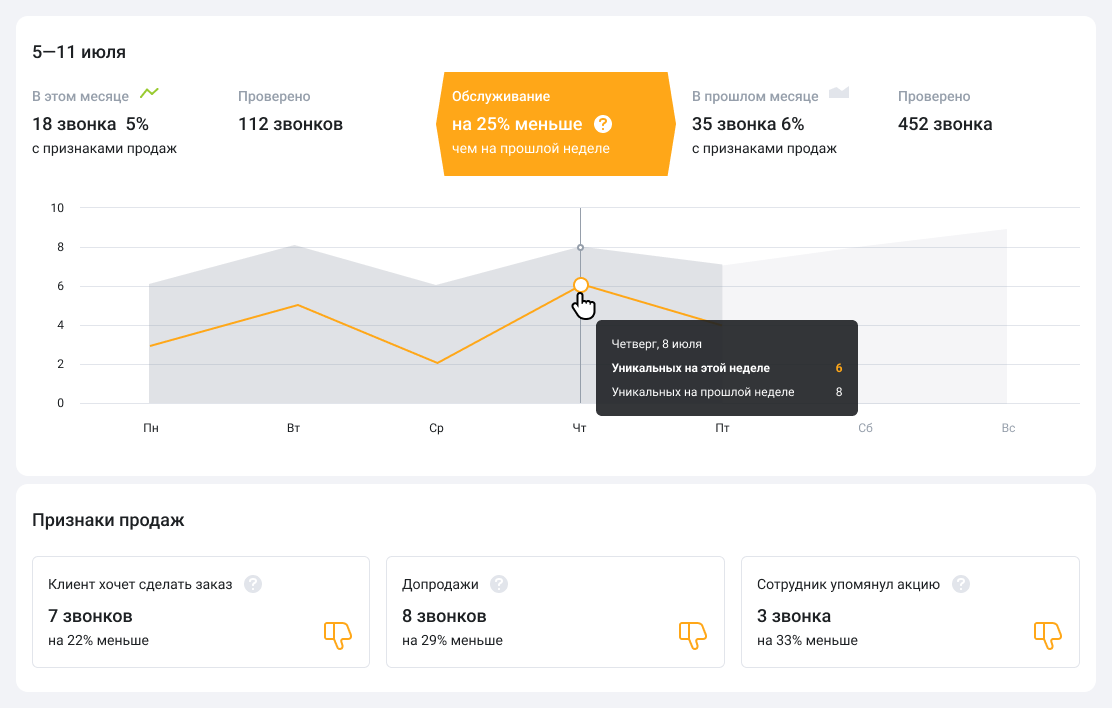Image resolution: width=1112 pixels, height=708 pixels.
Task: Open help icon for Сотрудник упомянул акцию
Action: click(960, 584)
